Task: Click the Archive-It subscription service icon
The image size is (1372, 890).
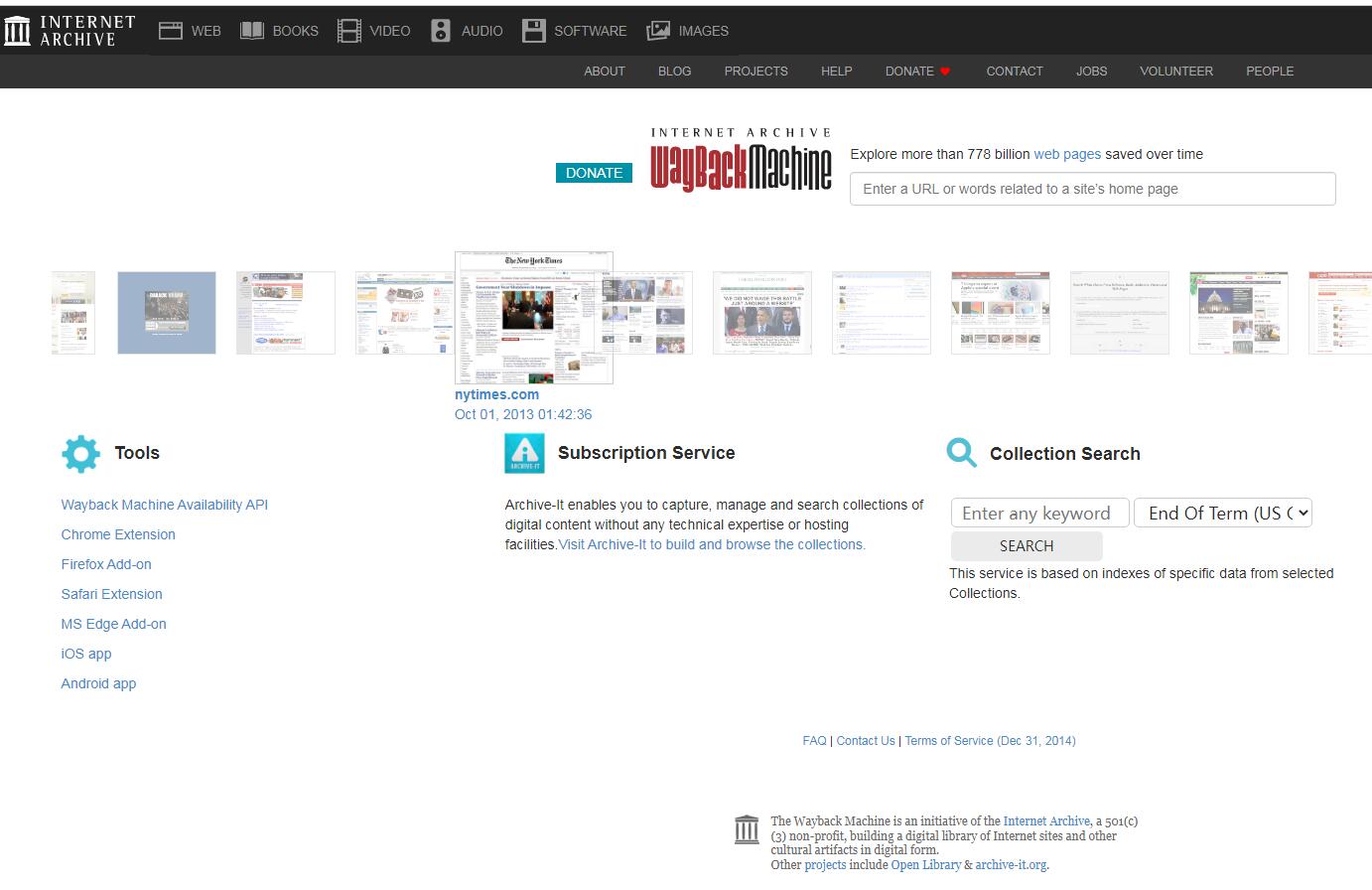Action: click(524, 453)
